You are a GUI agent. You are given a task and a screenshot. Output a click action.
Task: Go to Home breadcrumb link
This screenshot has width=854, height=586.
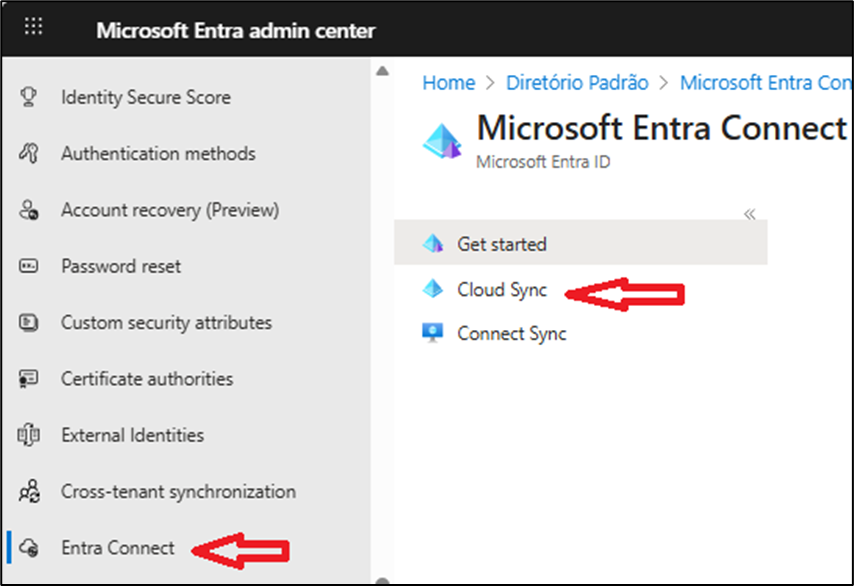448,83
